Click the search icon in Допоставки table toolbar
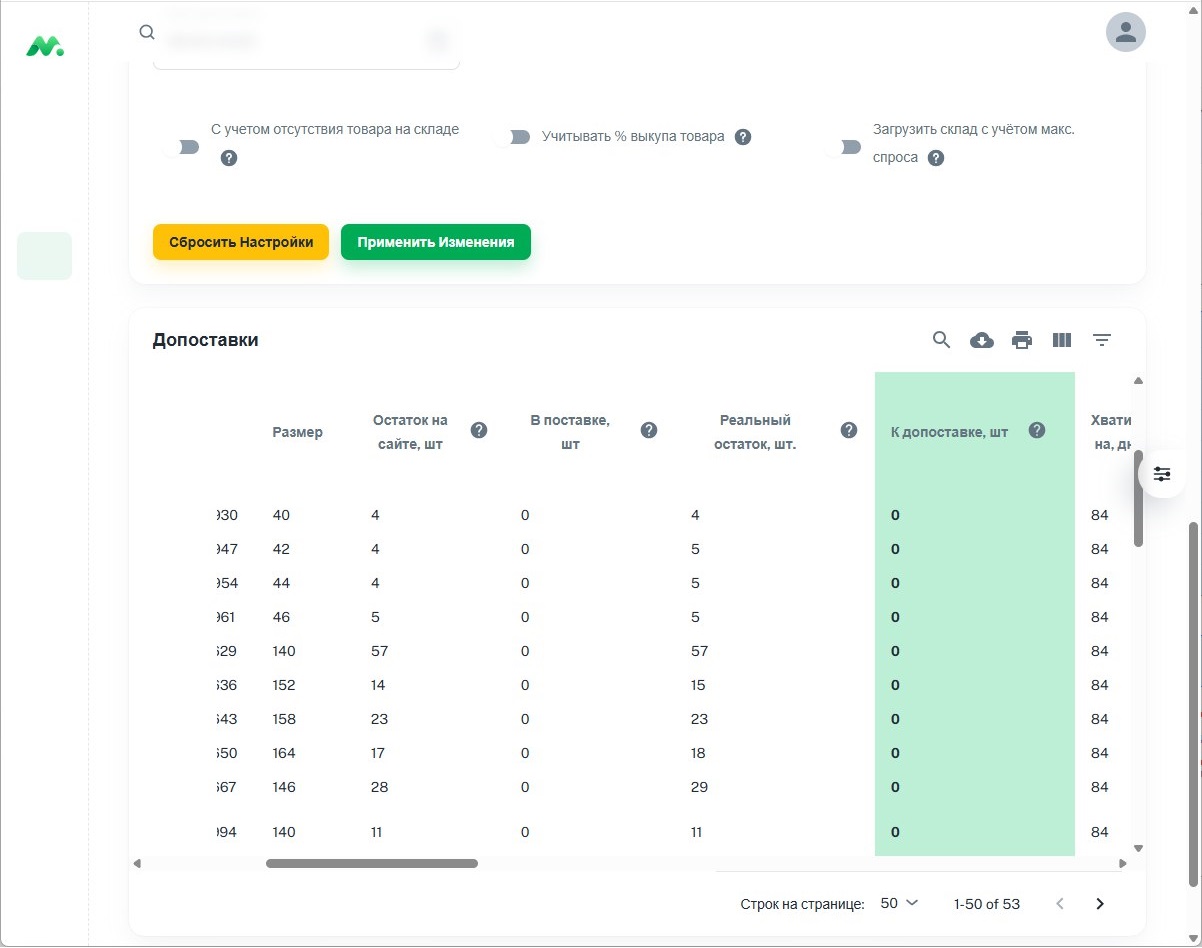 click(941, 340)
